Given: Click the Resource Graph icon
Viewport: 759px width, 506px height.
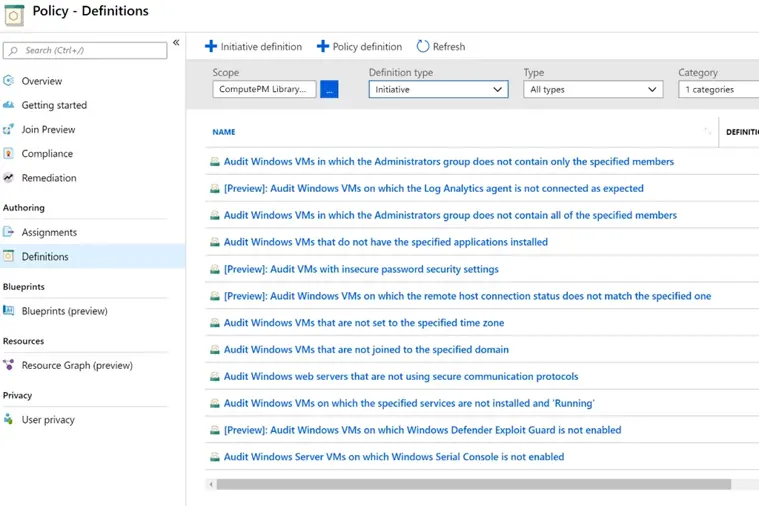Looking at the screenshot, I should [x=8, y=365].
